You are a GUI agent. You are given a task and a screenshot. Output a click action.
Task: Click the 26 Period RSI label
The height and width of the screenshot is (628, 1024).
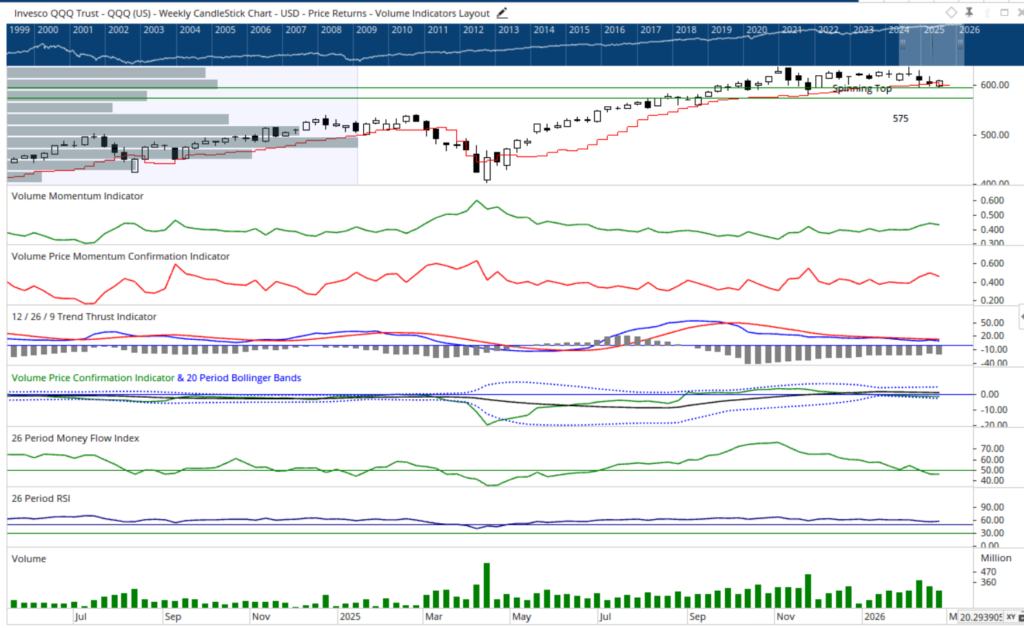[x=40, y=498]
